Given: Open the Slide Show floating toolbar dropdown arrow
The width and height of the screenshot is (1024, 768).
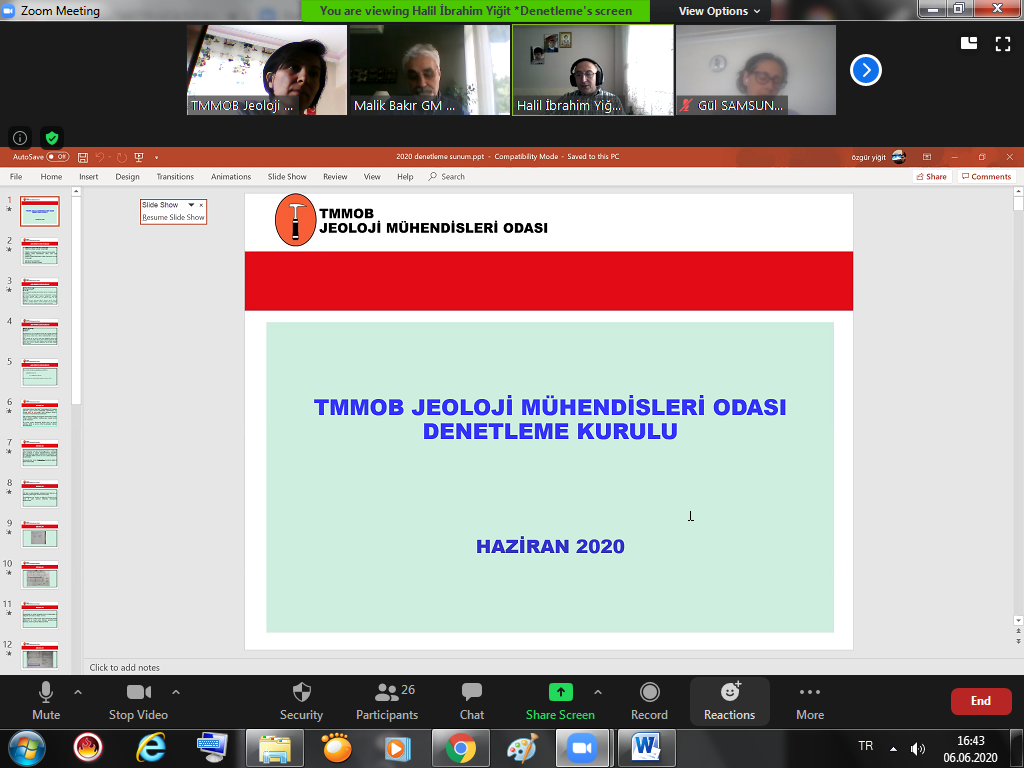Looking at the screenshot, I should 191,205.
